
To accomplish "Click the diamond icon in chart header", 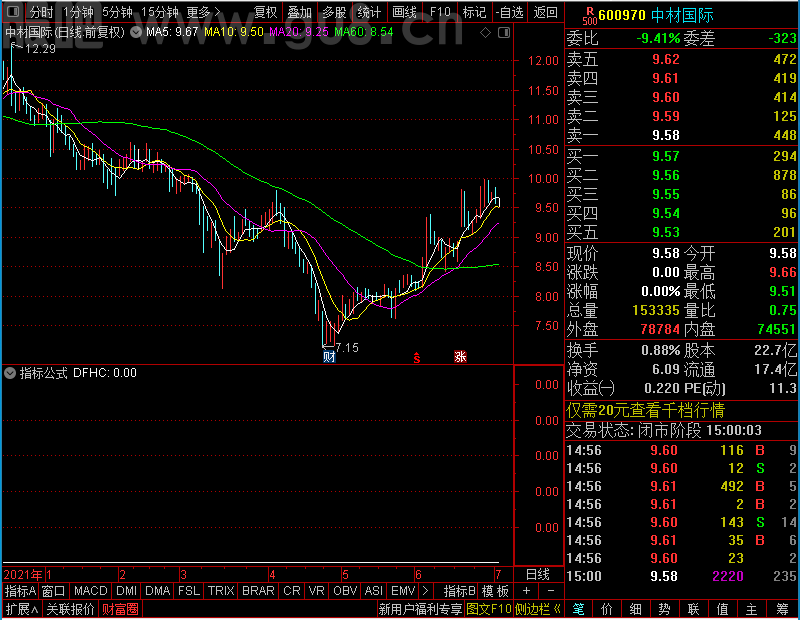I will (x=486, y=33).
